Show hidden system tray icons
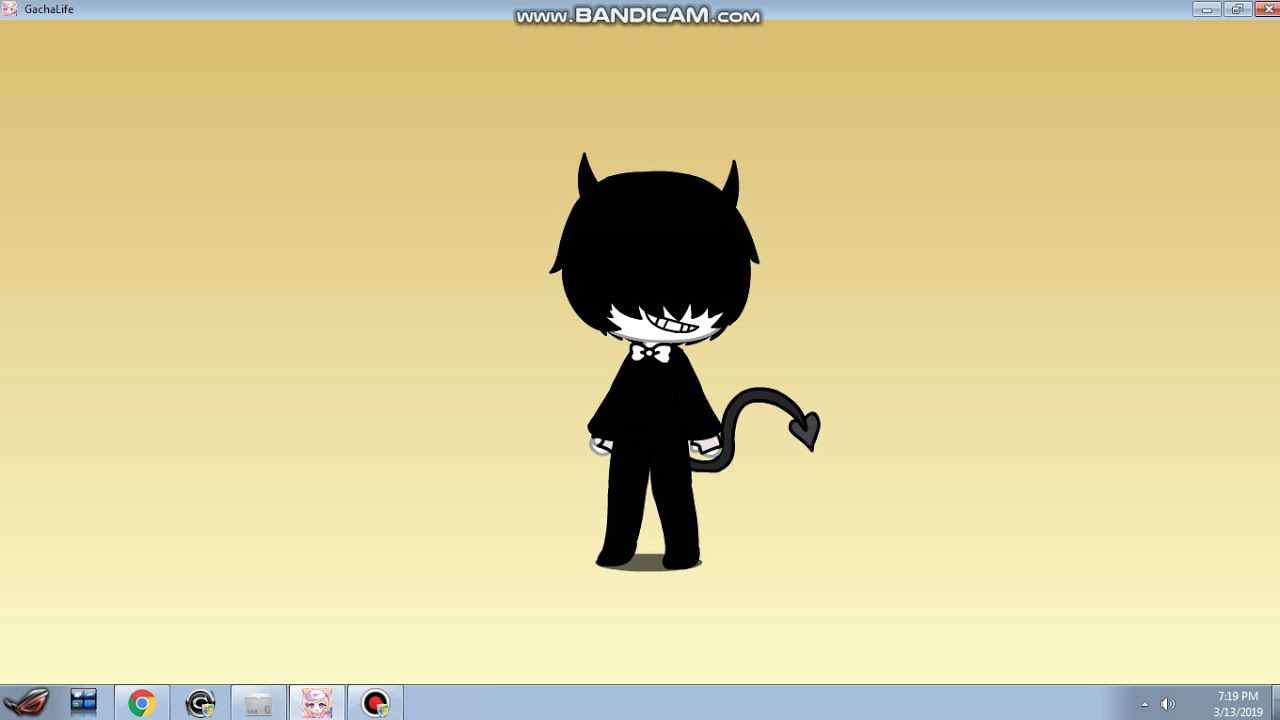 1145,704
